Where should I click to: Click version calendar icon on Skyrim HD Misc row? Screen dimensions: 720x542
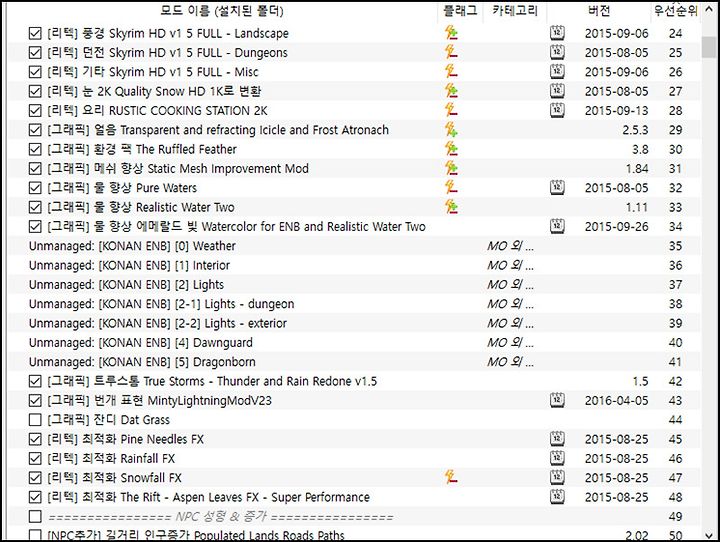click(557, 72)
